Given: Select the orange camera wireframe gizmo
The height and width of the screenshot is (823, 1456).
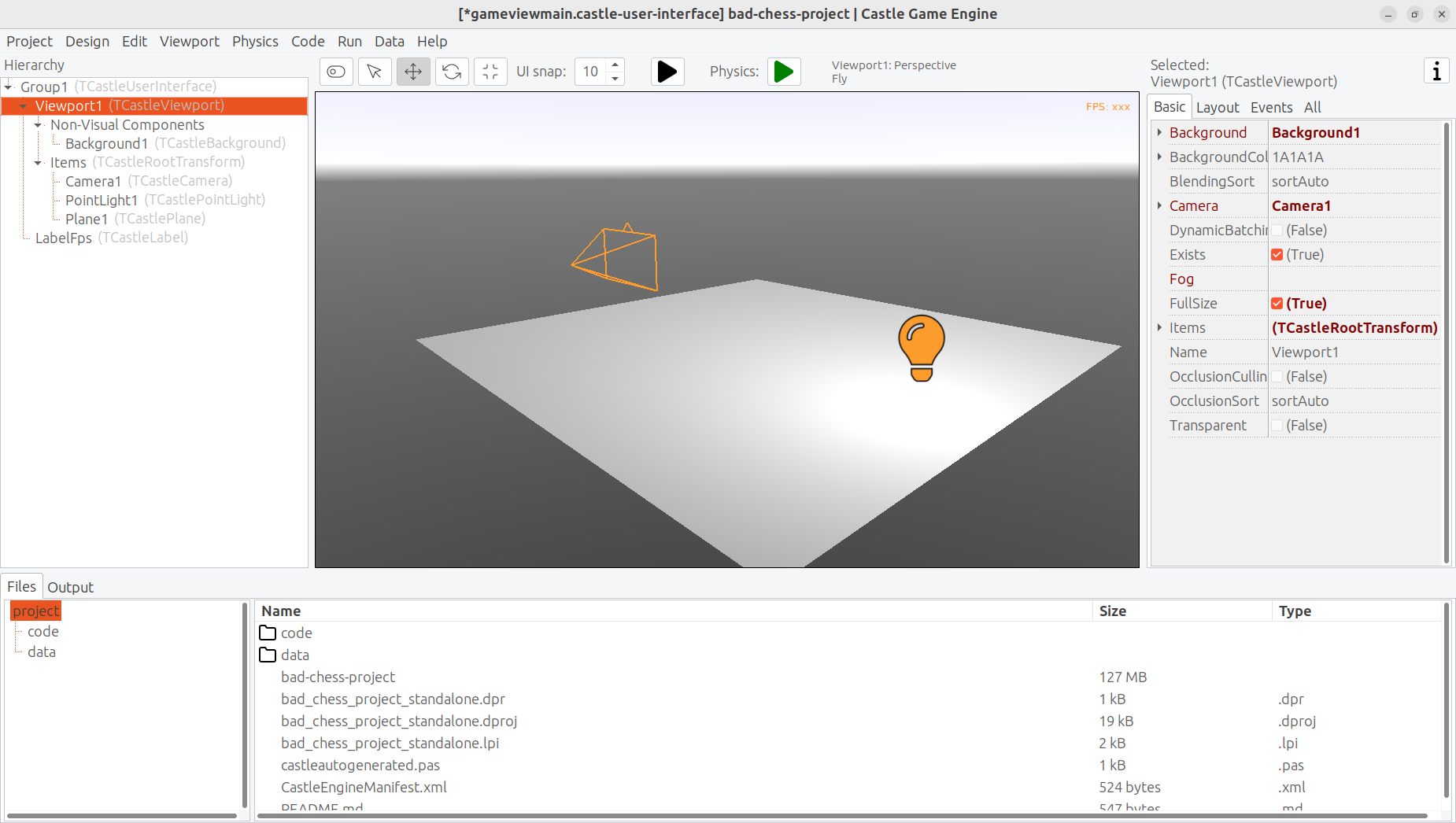Looking at the screenshot, I should [615, 257].
